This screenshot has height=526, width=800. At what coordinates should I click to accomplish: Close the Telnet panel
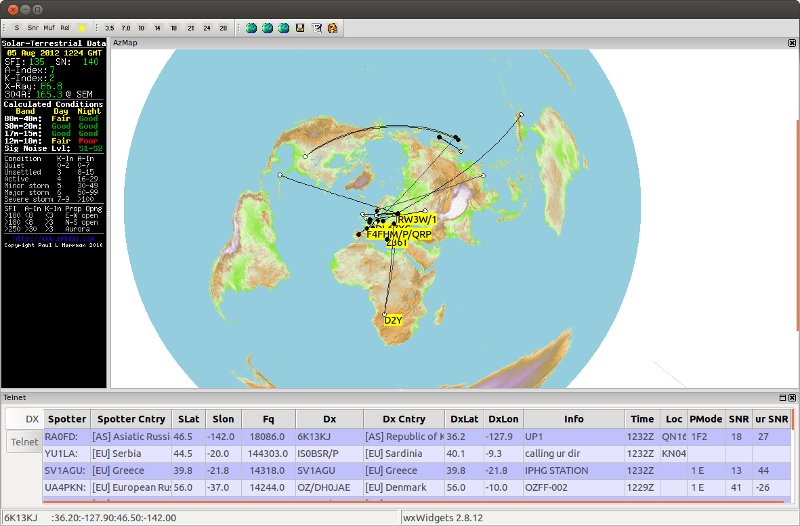point(792,397)
